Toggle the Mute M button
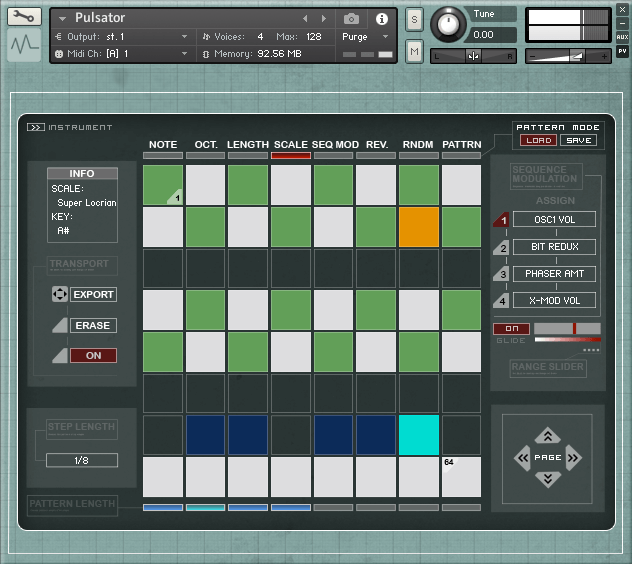The image size is (632, 564). pyautogui.click(x=414, y=51)
